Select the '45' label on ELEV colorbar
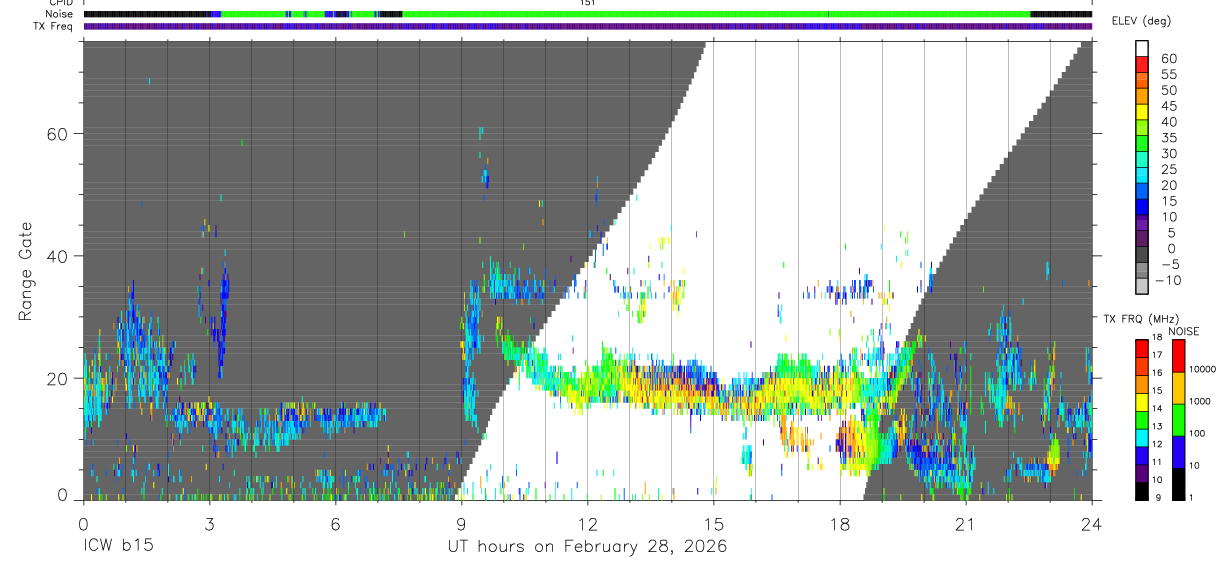This screenshot has height=567, width=1228. [x=1168, y=106]
